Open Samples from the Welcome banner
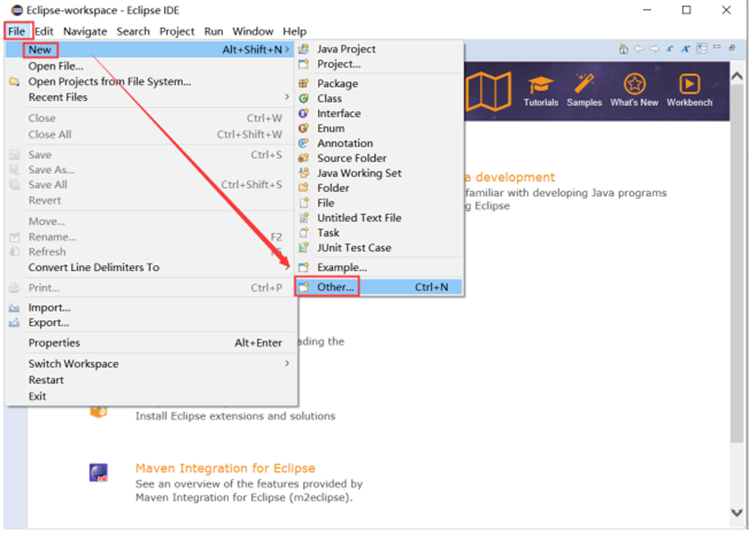 tap(584, 91)
